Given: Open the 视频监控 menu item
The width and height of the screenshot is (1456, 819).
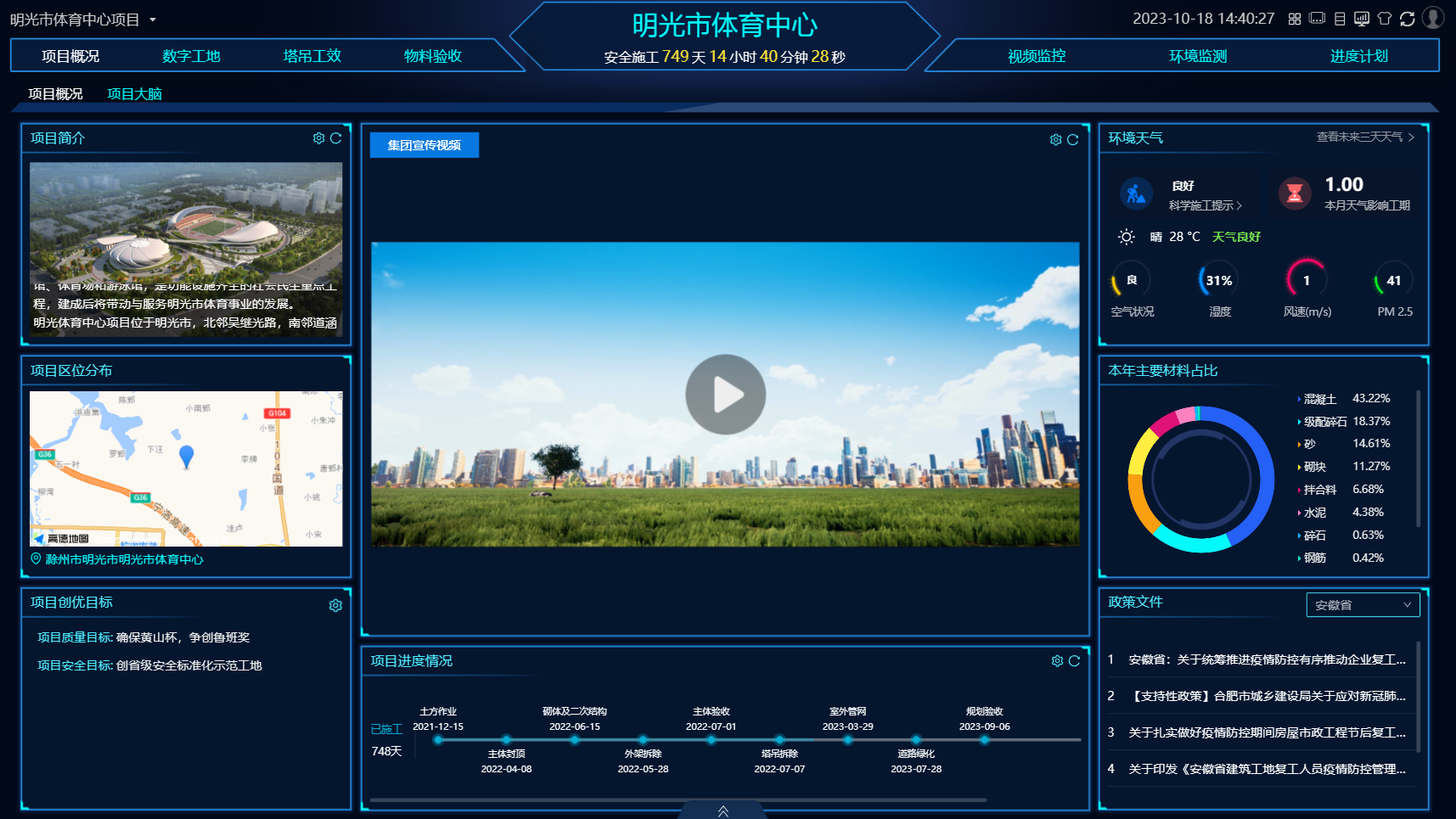Looking at the screenshot, I should tap(1036, 56).
